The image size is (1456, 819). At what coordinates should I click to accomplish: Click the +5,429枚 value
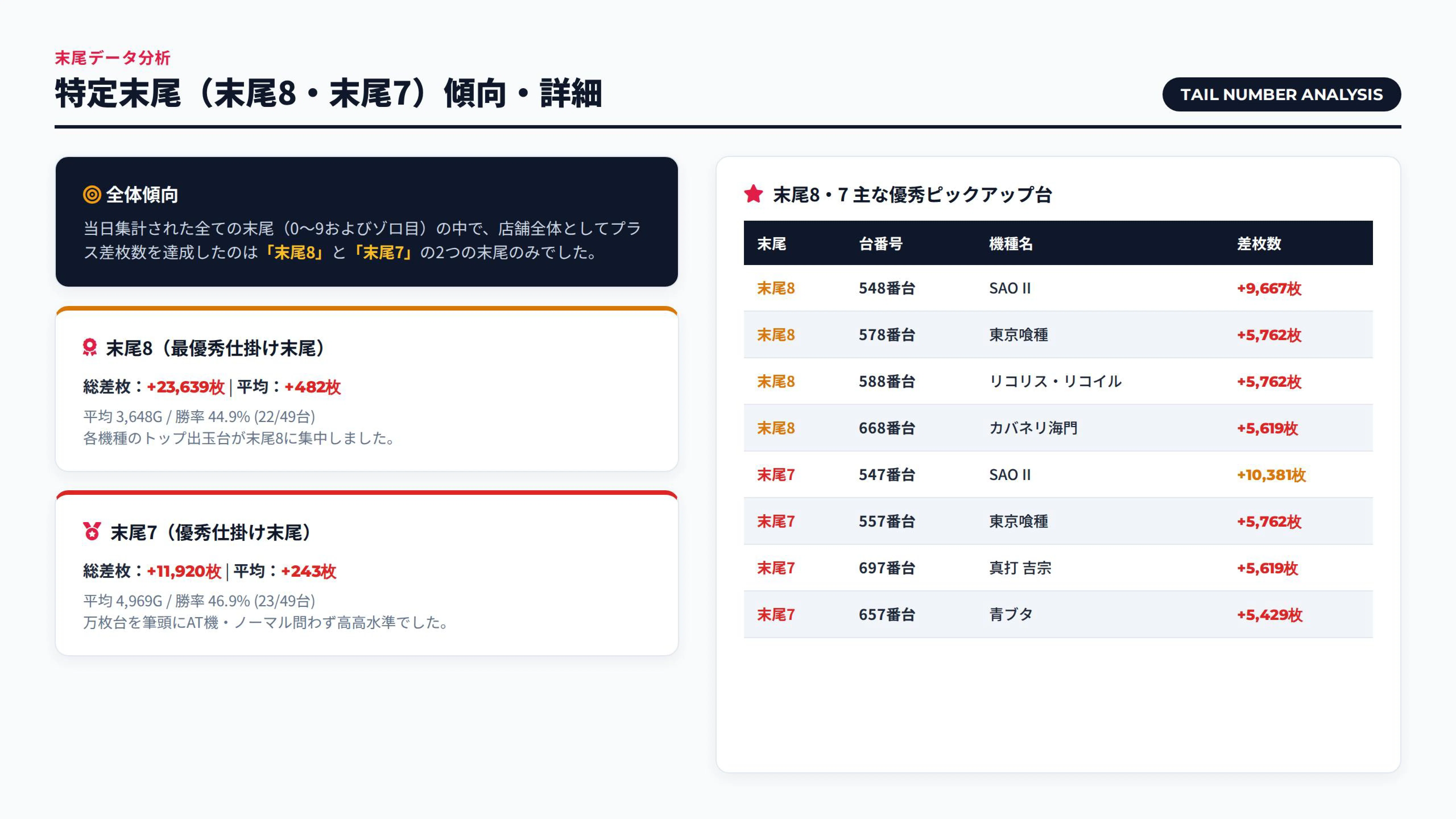(x=1269, y=614)
